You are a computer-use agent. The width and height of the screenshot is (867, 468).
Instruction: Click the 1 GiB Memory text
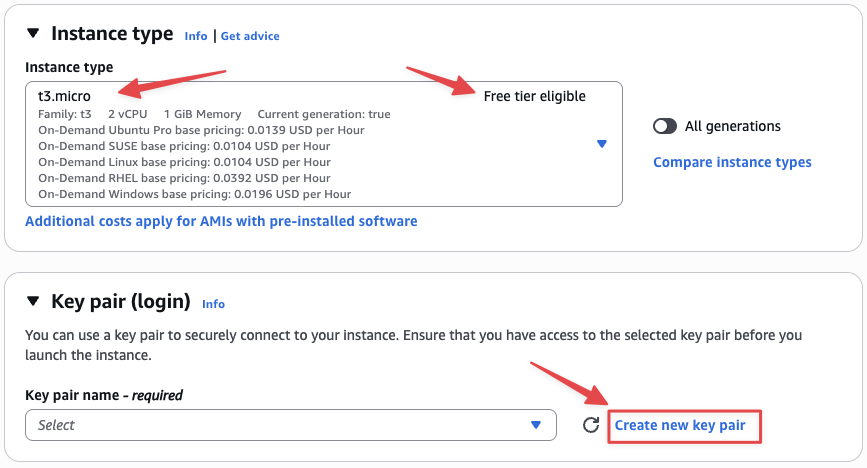pyautogui.click(x=202, y=114)
